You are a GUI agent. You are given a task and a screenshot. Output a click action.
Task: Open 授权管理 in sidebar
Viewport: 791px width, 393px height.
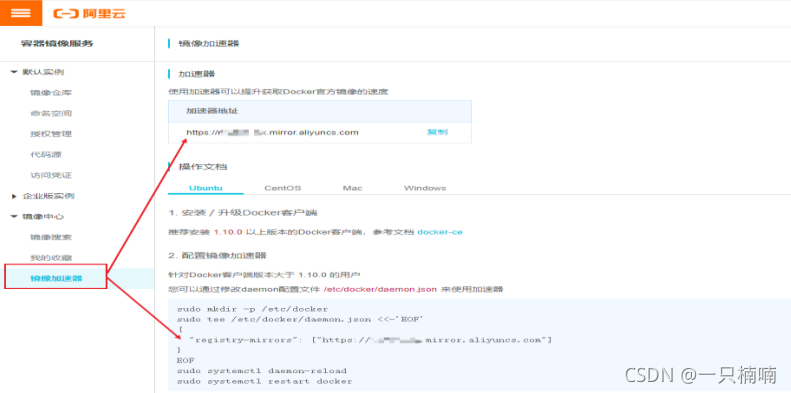[x=51, y=134]
